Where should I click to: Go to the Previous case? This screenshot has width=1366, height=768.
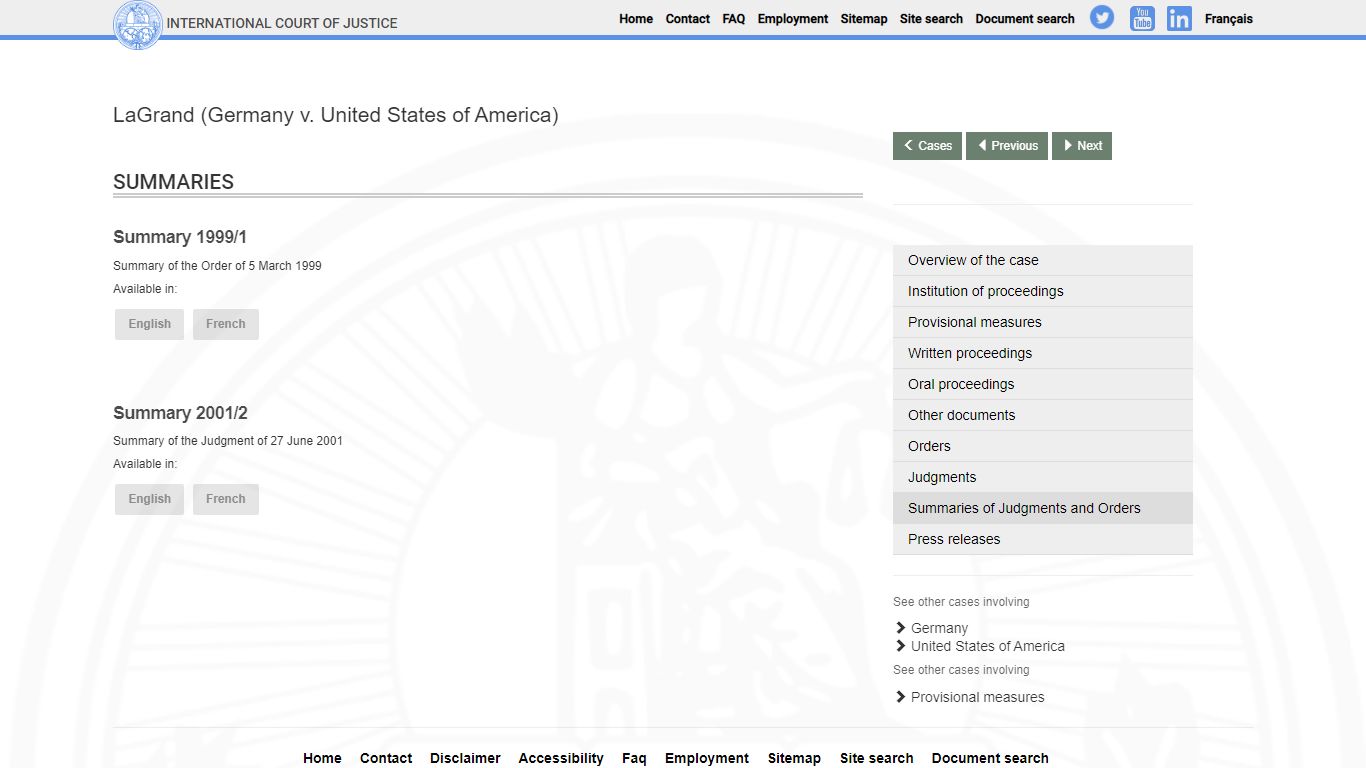[x=1007, y=146]
